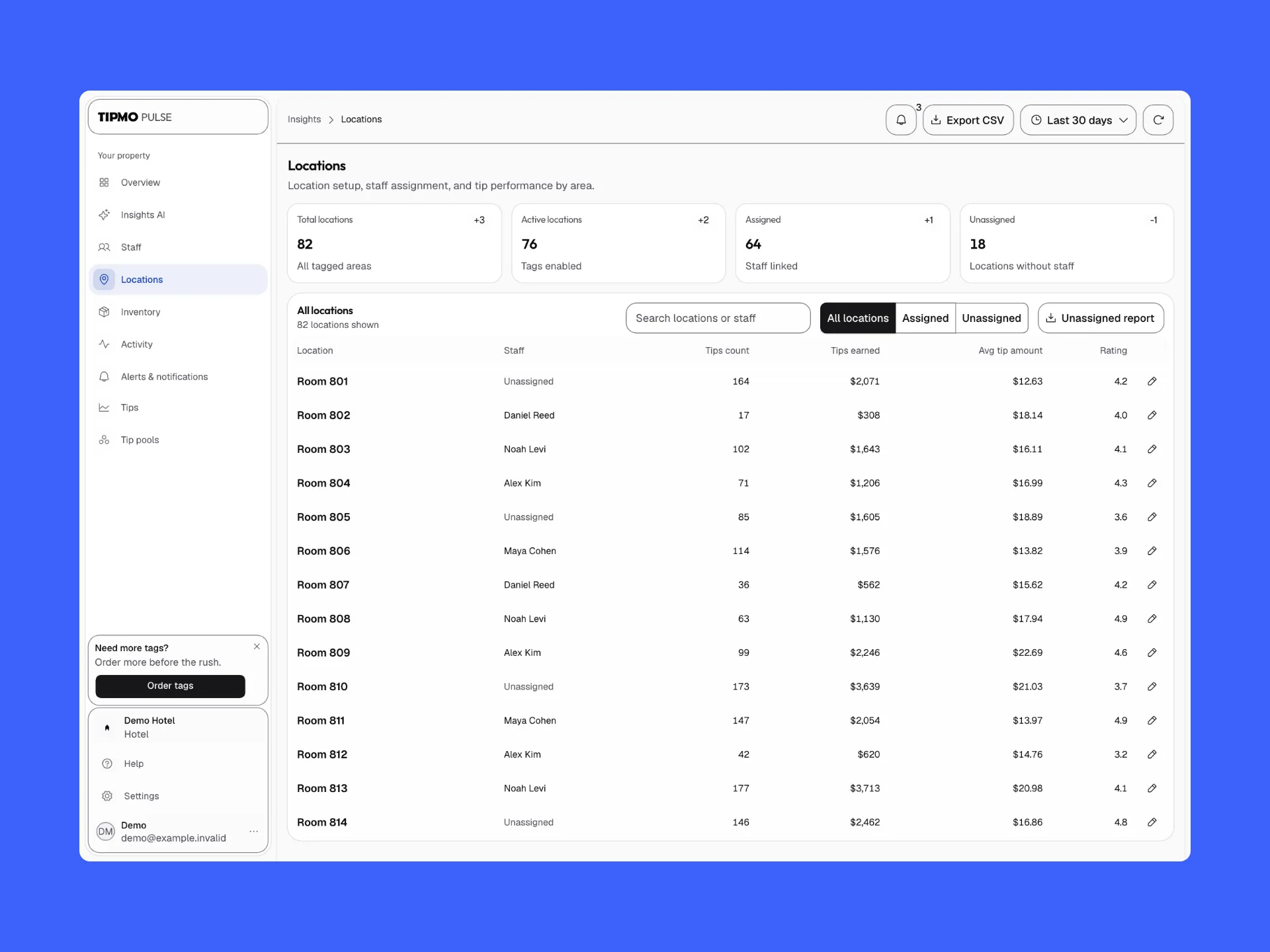1270x952 pixels.
Task: Switch to the Assigned filter tab
Action: (x=925, y=318)
